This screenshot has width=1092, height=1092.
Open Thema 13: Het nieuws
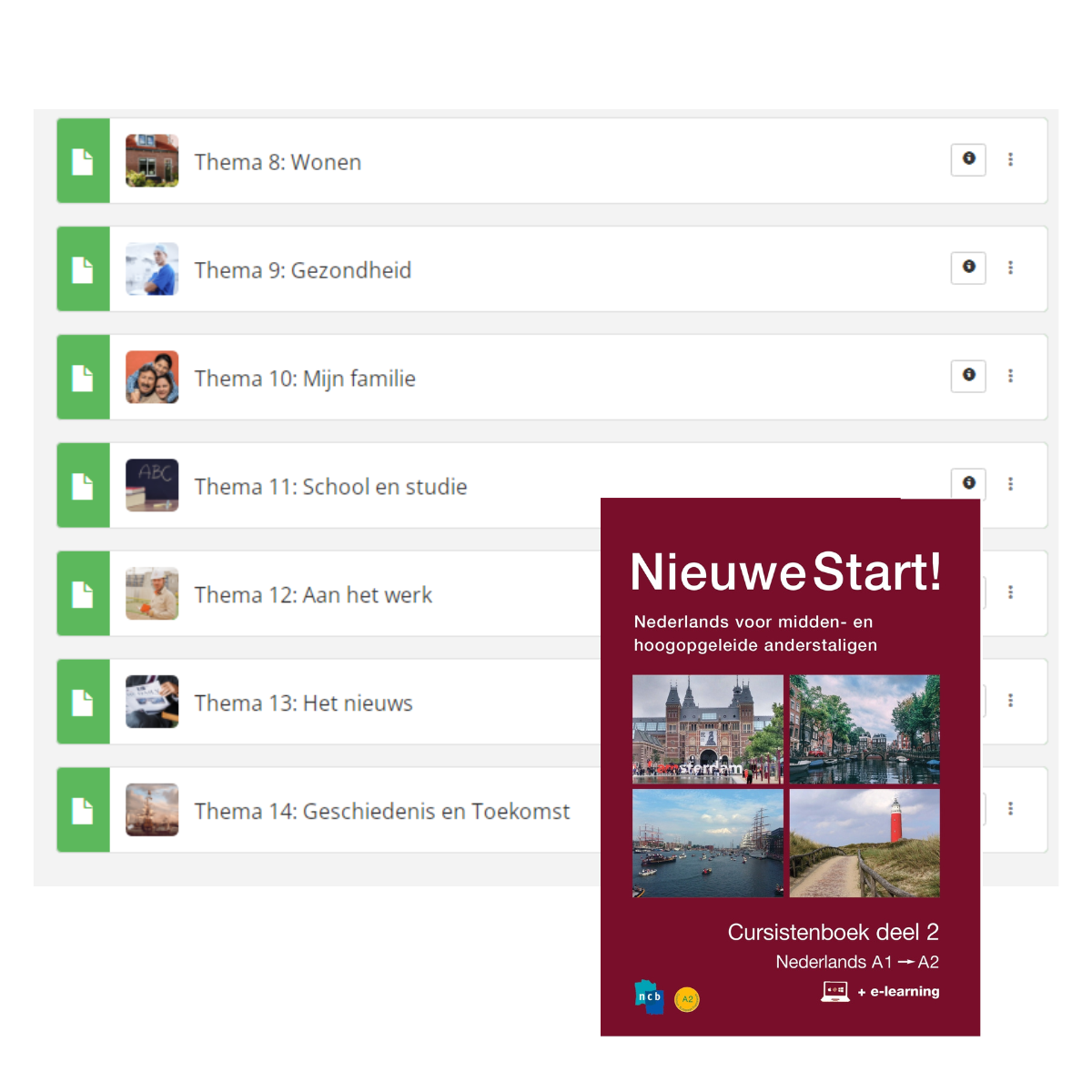coord(303,703)
